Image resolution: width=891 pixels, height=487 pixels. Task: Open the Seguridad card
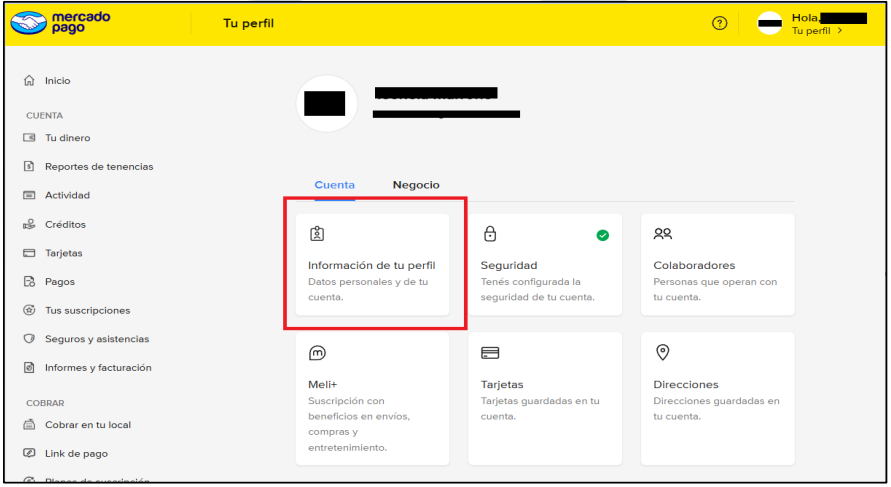(x=545, y=266)
